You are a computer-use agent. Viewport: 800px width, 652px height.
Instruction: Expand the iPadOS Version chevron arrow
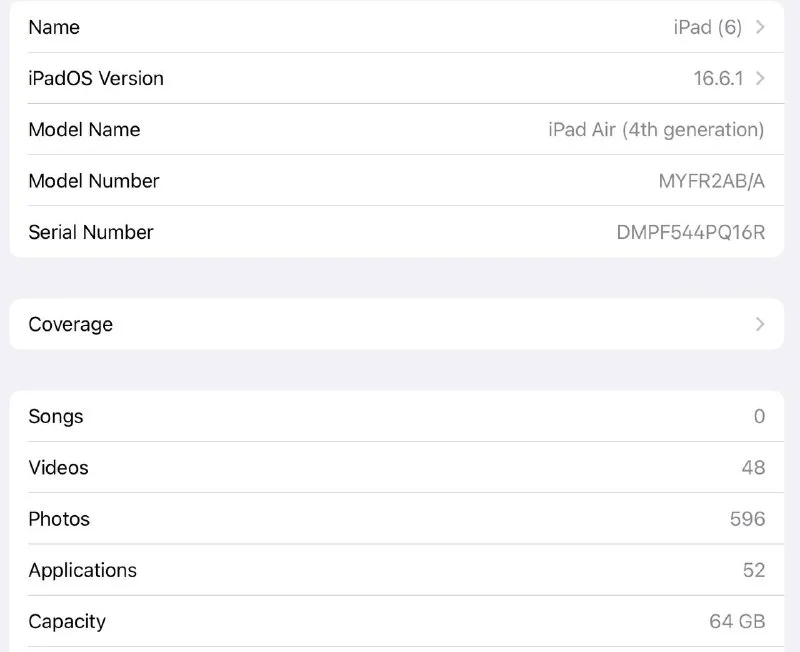pos(760,78)
